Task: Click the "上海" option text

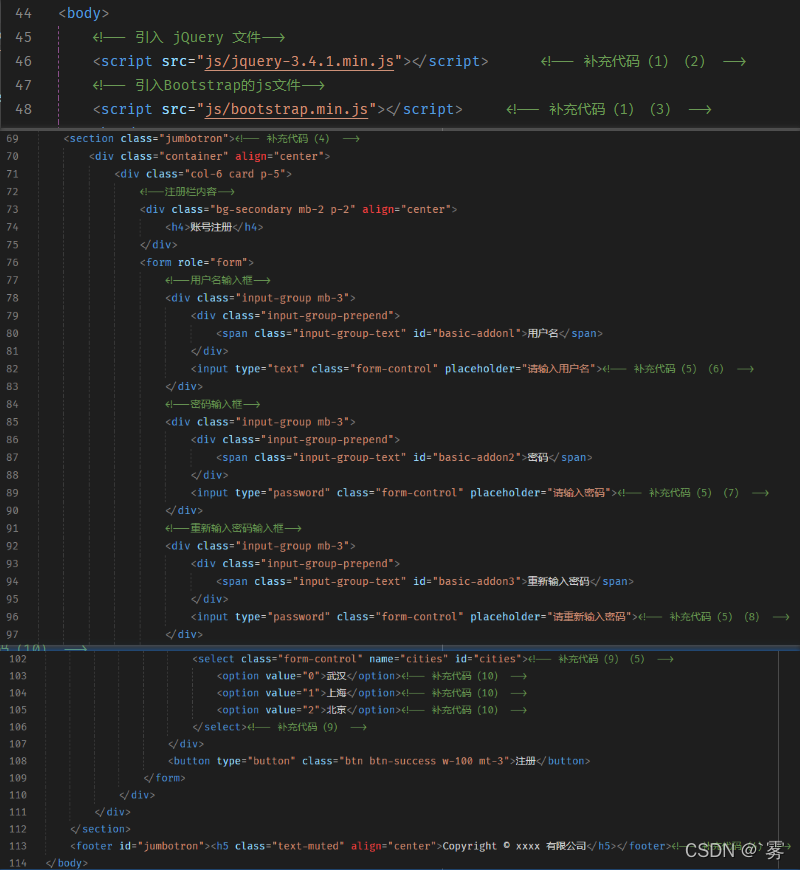Action: point(336,693)
